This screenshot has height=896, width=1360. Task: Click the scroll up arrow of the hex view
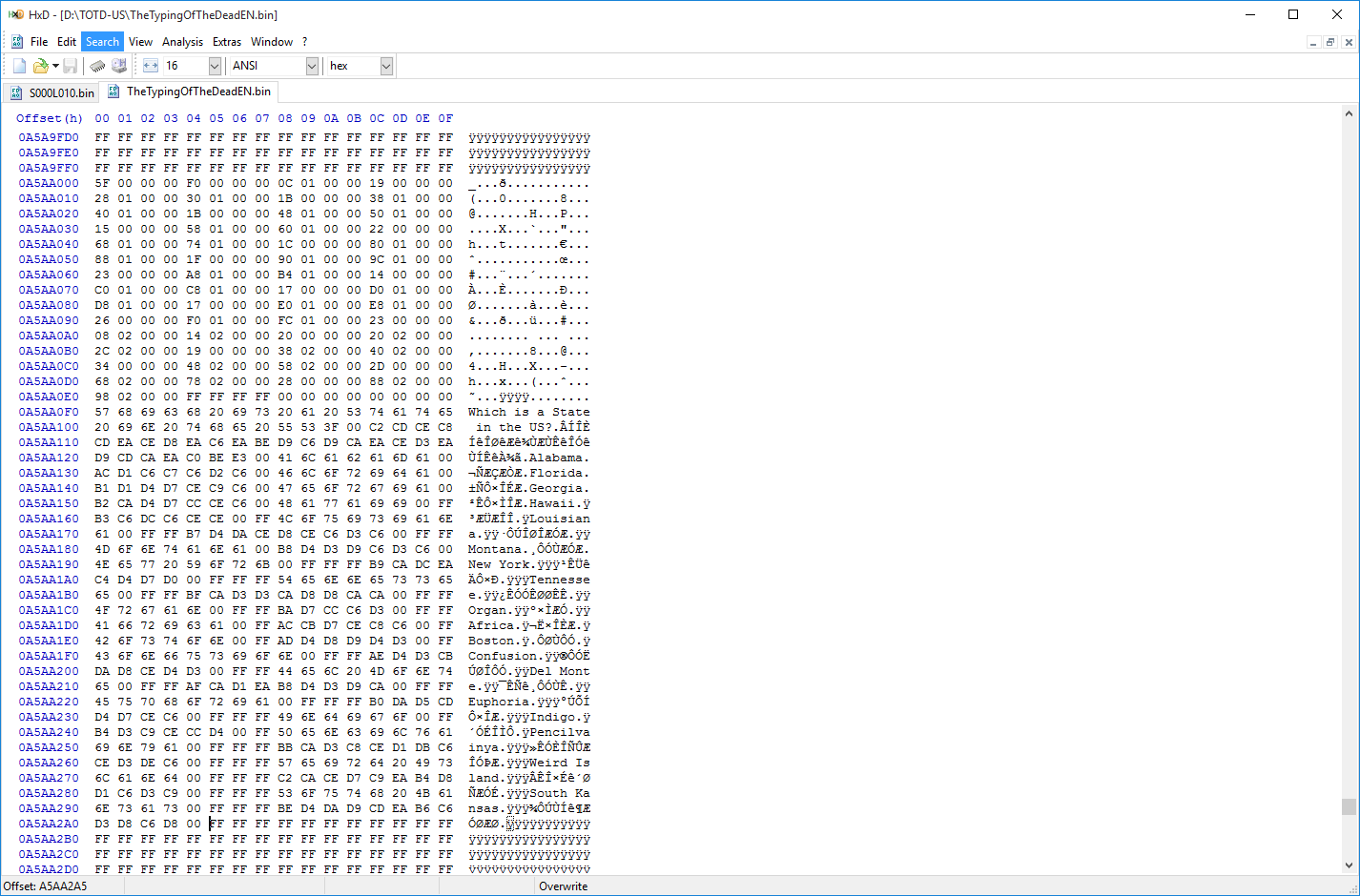(x=1349, y=113)
